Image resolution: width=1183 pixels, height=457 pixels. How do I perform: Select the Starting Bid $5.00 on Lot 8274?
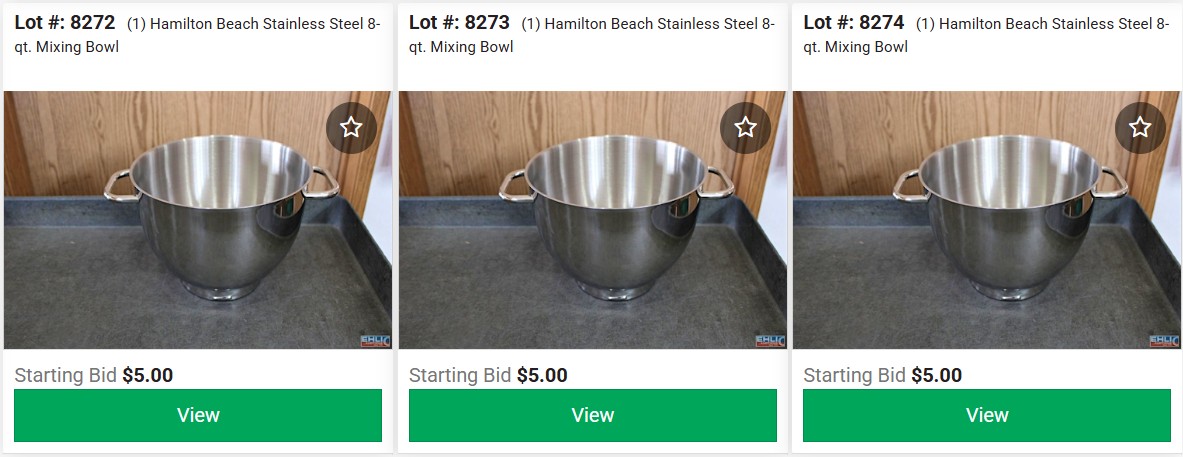click(937, 376)
